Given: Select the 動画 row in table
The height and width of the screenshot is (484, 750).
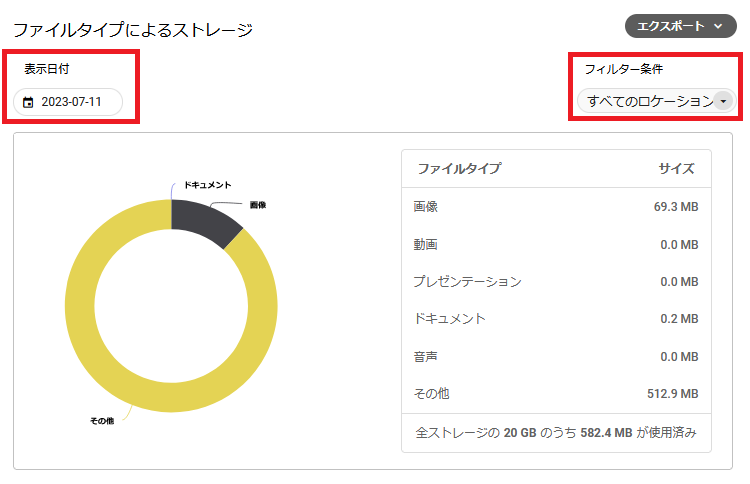Looking at the screenshot, I should tap(555, 244).
